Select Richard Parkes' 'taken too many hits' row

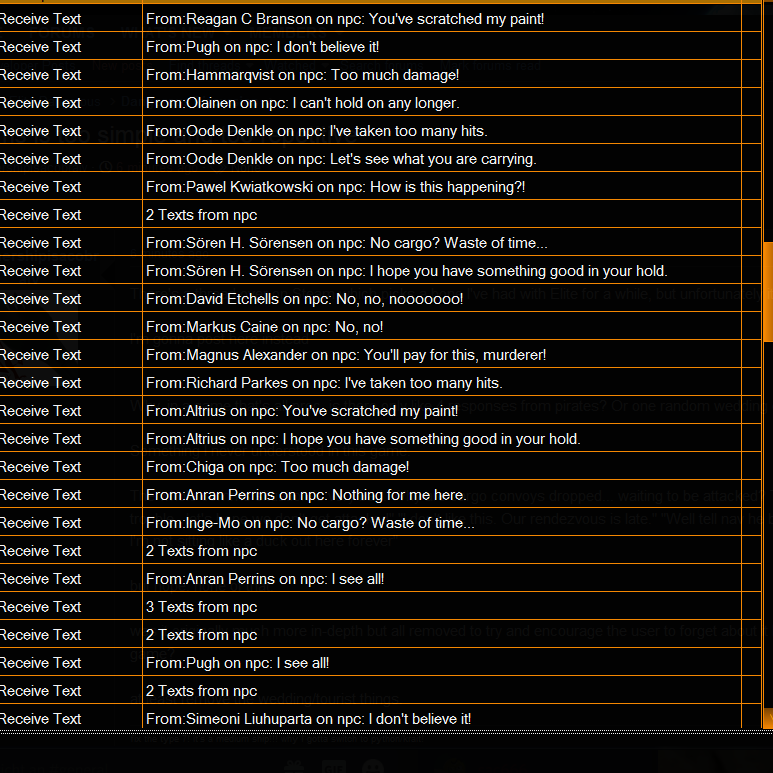381,383
